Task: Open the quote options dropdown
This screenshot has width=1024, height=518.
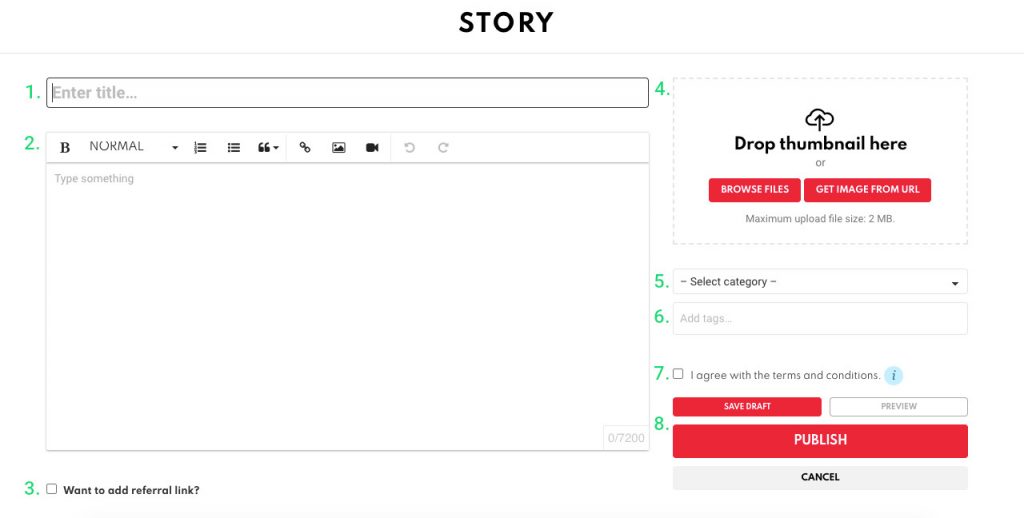Action: [268, 148]
